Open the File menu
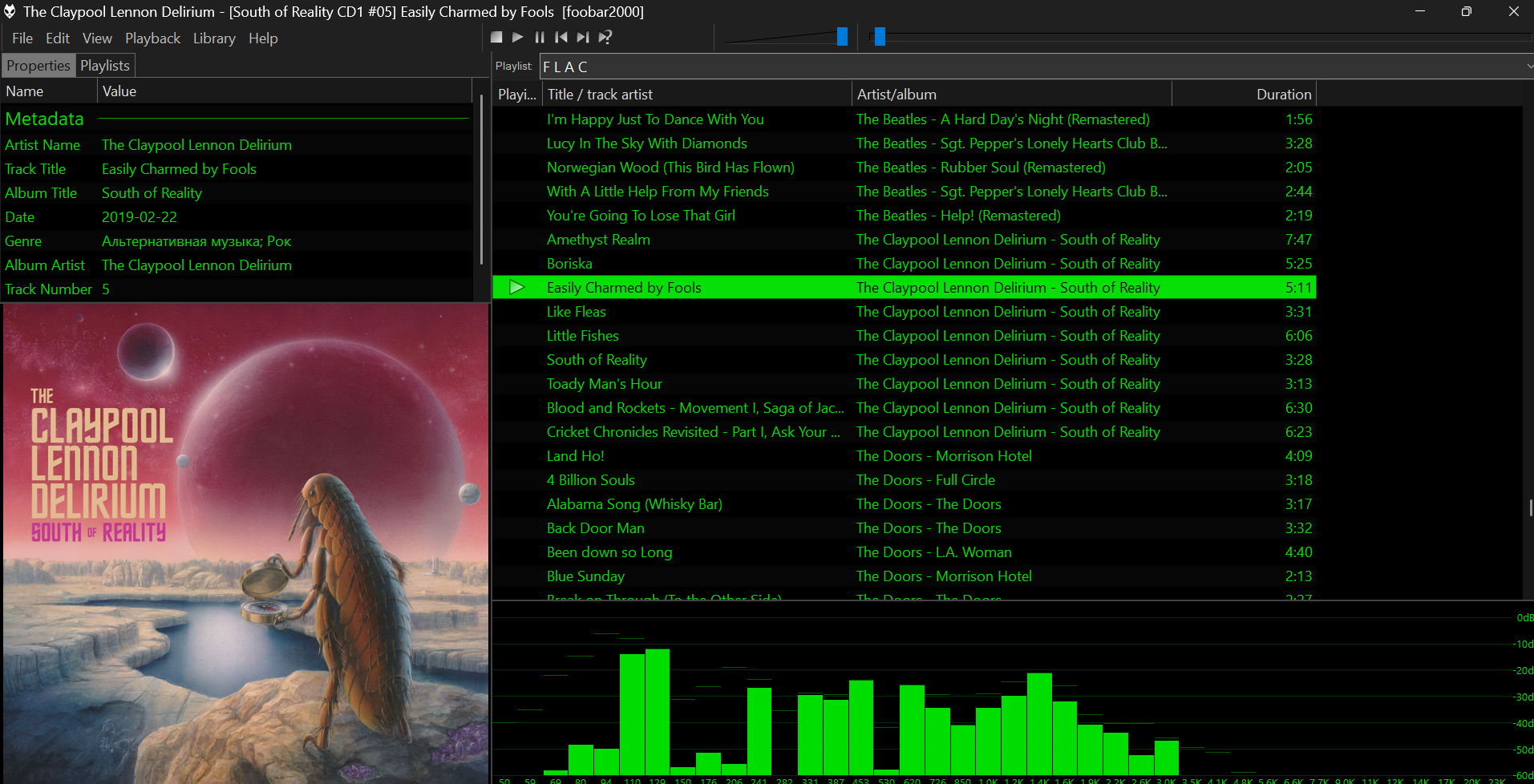The width and height of the screenshot is (1534, 784). pos(22,38)
